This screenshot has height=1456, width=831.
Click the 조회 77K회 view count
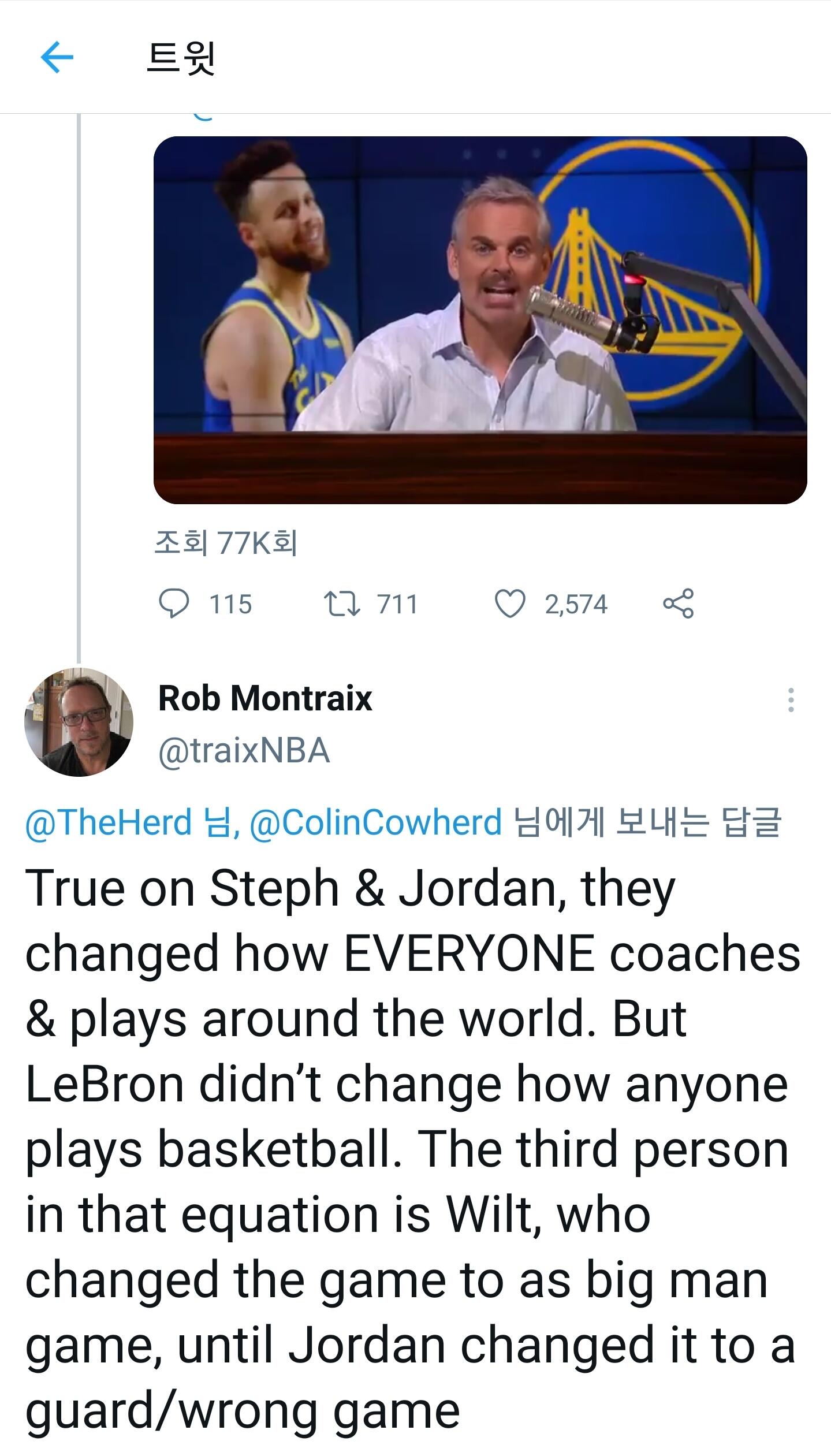click(x=226, y=543)
